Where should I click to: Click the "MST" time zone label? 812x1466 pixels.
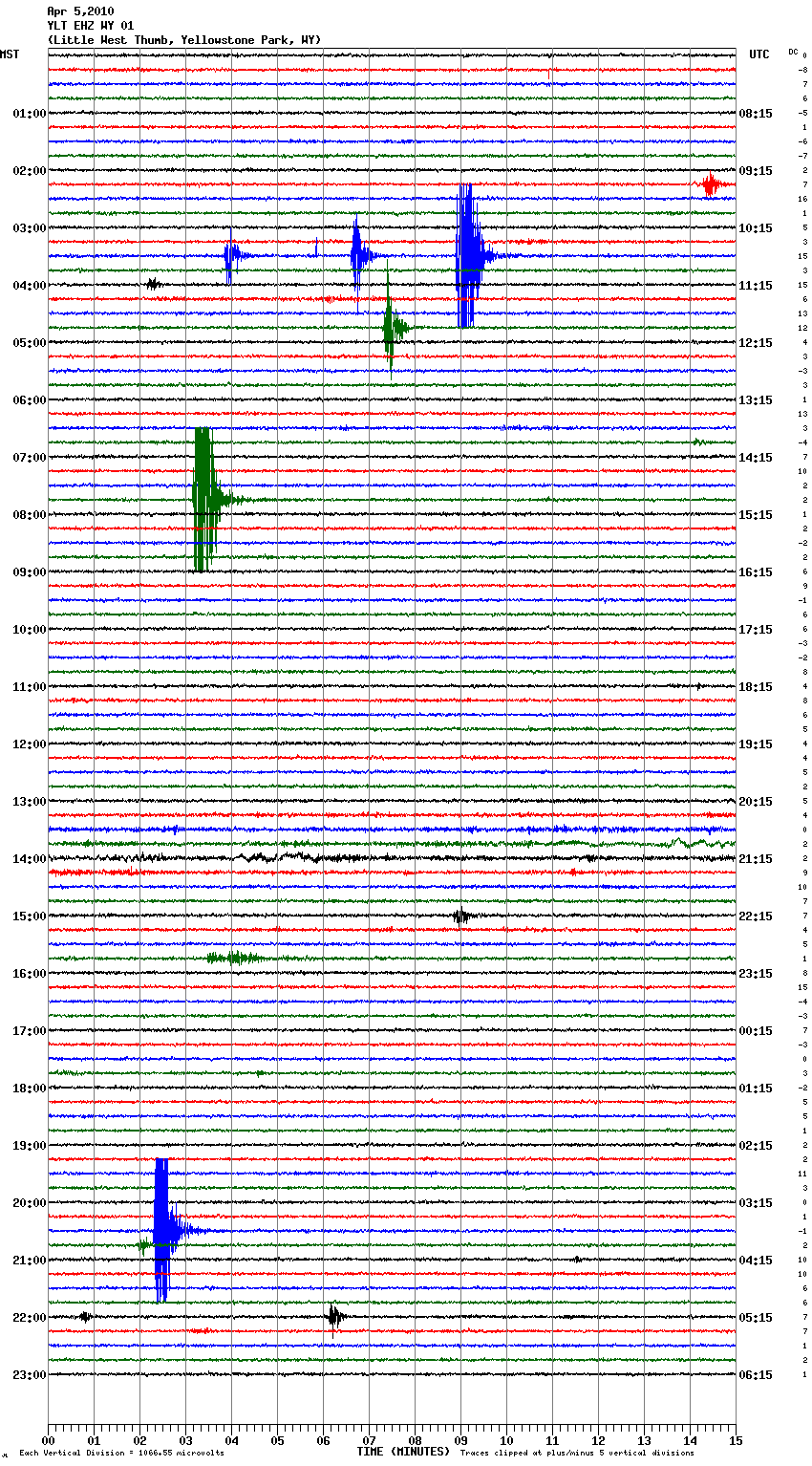[x=10, y=54]
